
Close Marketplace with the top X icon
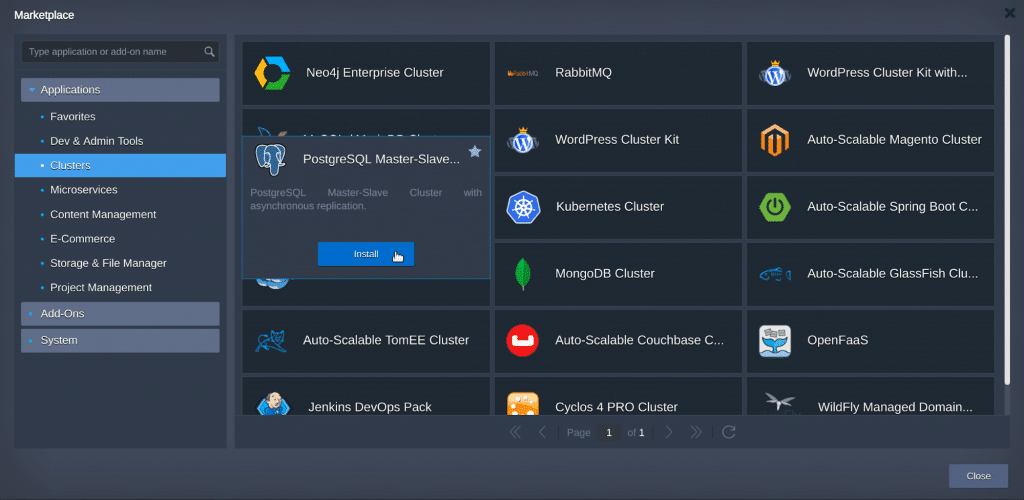coord(1010,13)
